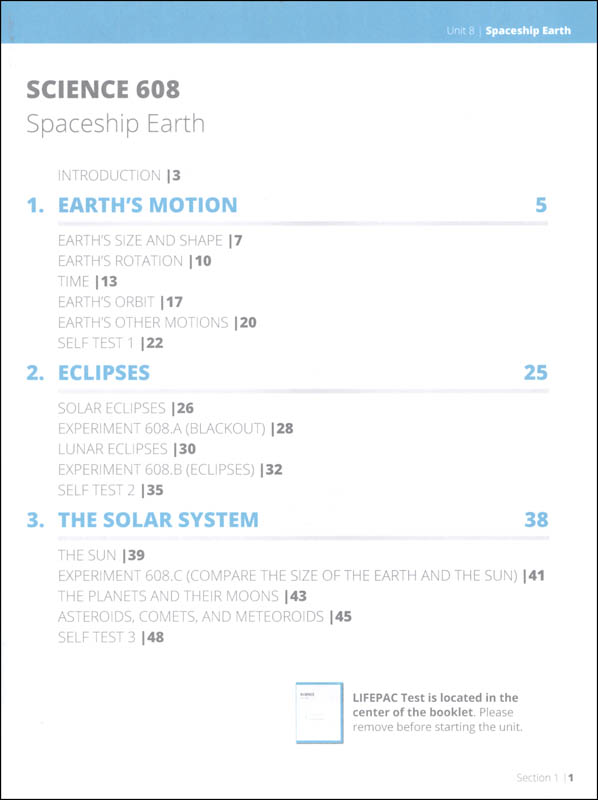
Task: Go to Earth's Size and Shape entry
Action: (150, 240)
